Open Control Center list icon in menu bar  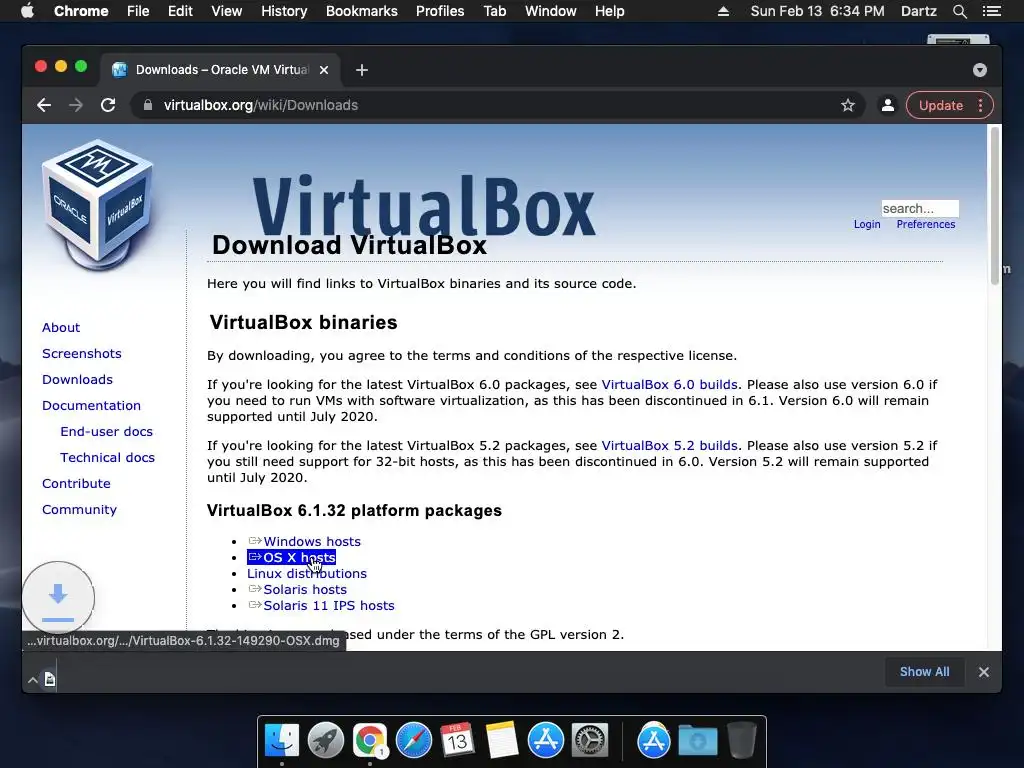click(x=991, y=11)
